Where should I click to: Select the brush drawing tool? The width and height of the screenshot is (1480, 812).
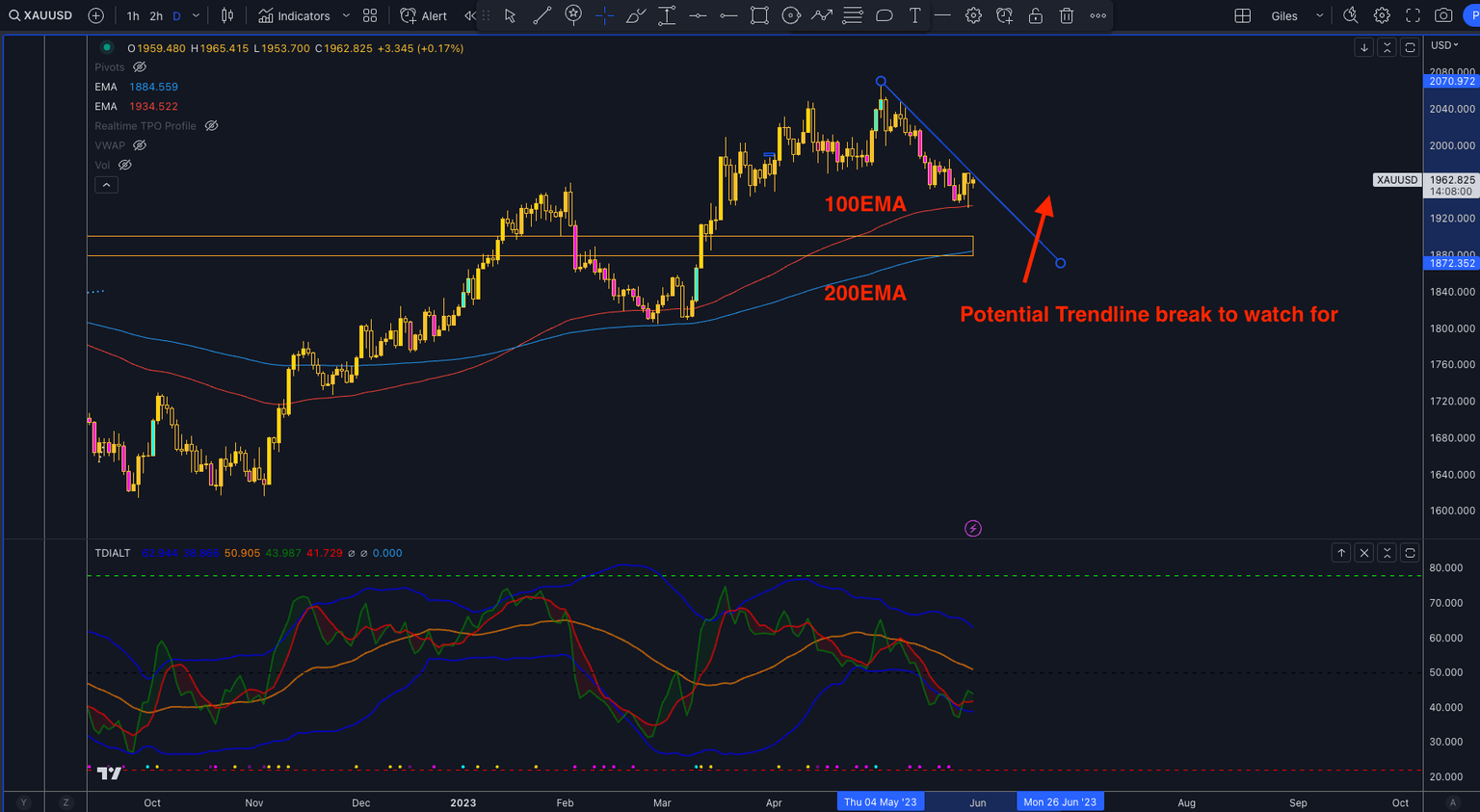(636, 15)
